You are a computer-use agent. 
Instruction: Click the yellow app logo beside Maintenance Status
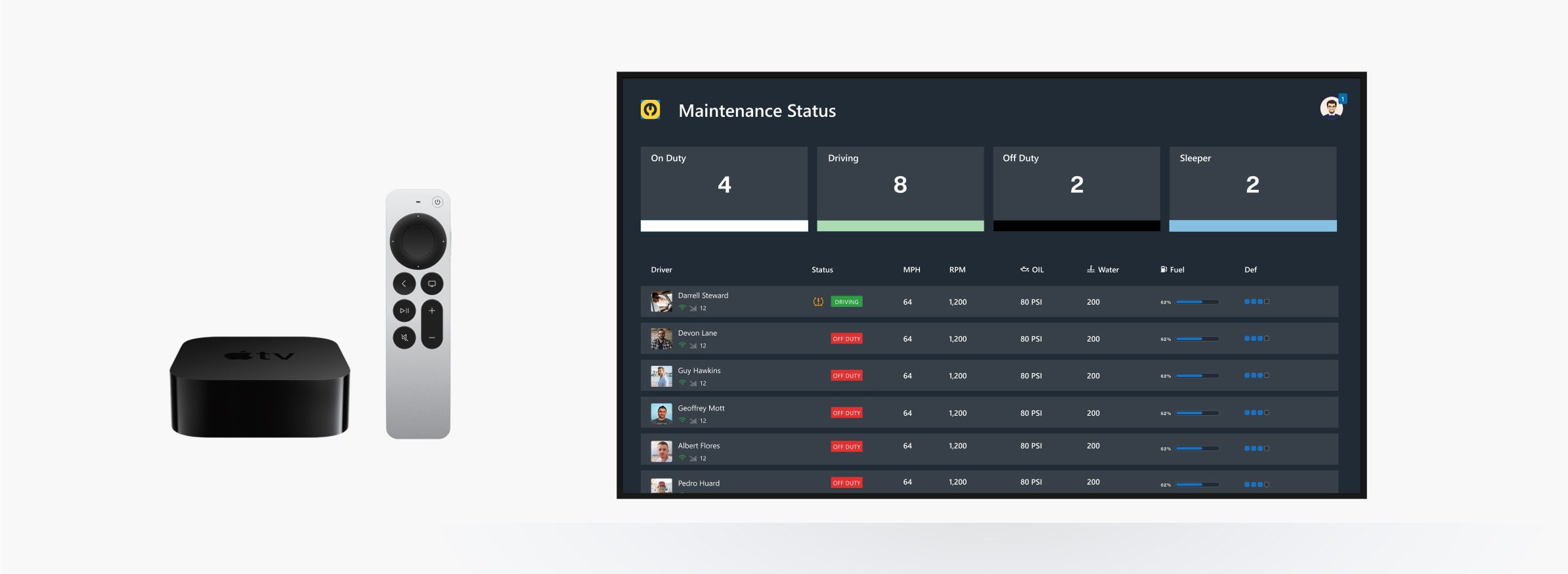click(x=650, y=110)
